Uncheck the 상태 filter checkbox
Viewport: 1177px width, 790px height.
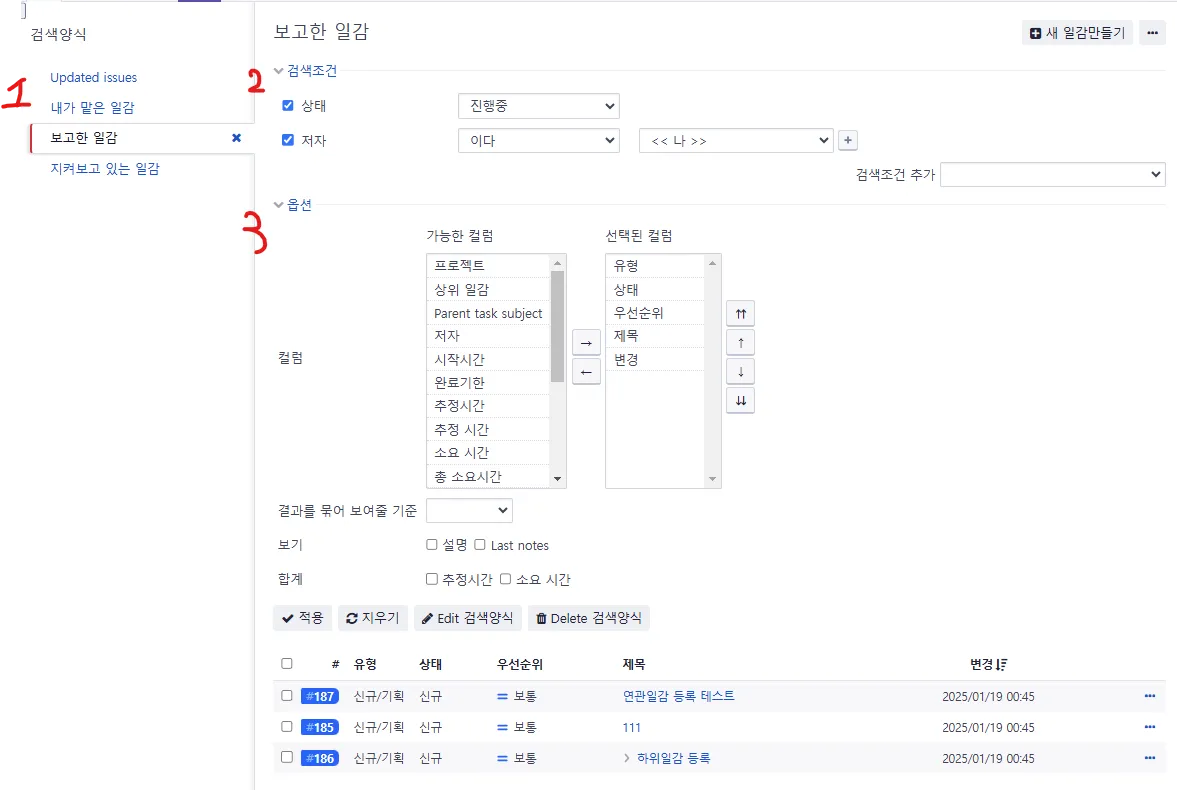288,105
